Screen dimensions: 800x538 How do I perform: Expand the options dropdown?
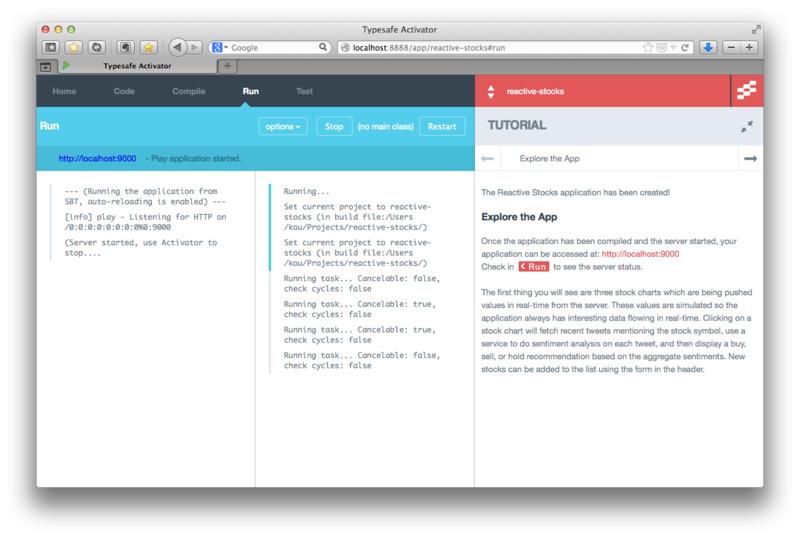(283, 127)
